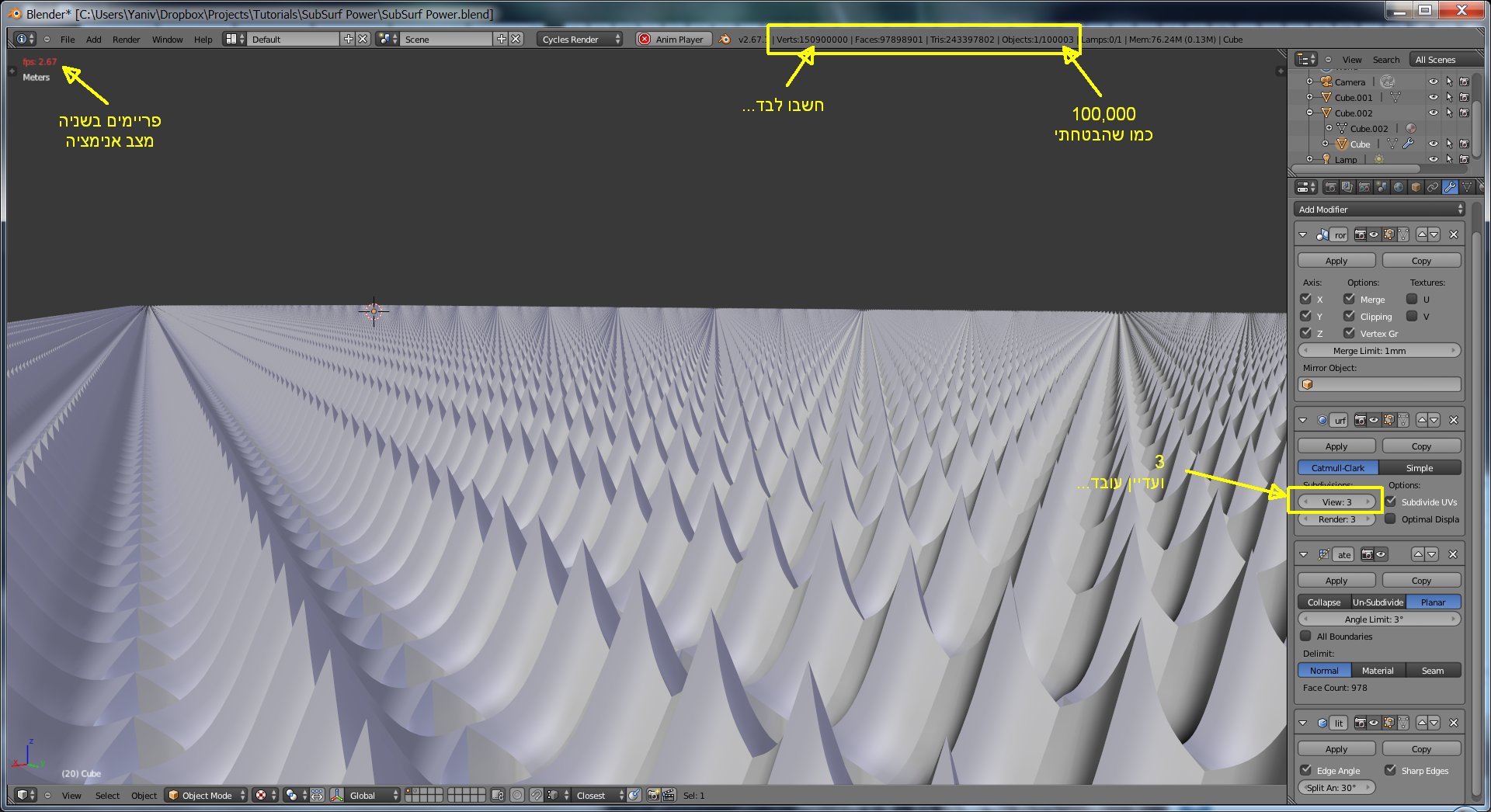Open the Object Data triangle tab

pyautogui.click(x=1467, y=187)
